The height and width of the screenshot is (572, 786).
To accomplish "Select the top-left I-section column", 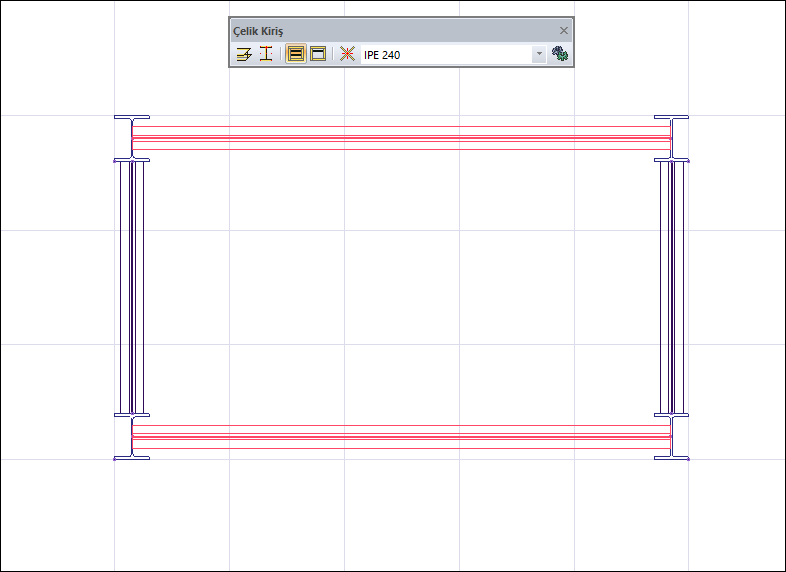I will (132, 138).
